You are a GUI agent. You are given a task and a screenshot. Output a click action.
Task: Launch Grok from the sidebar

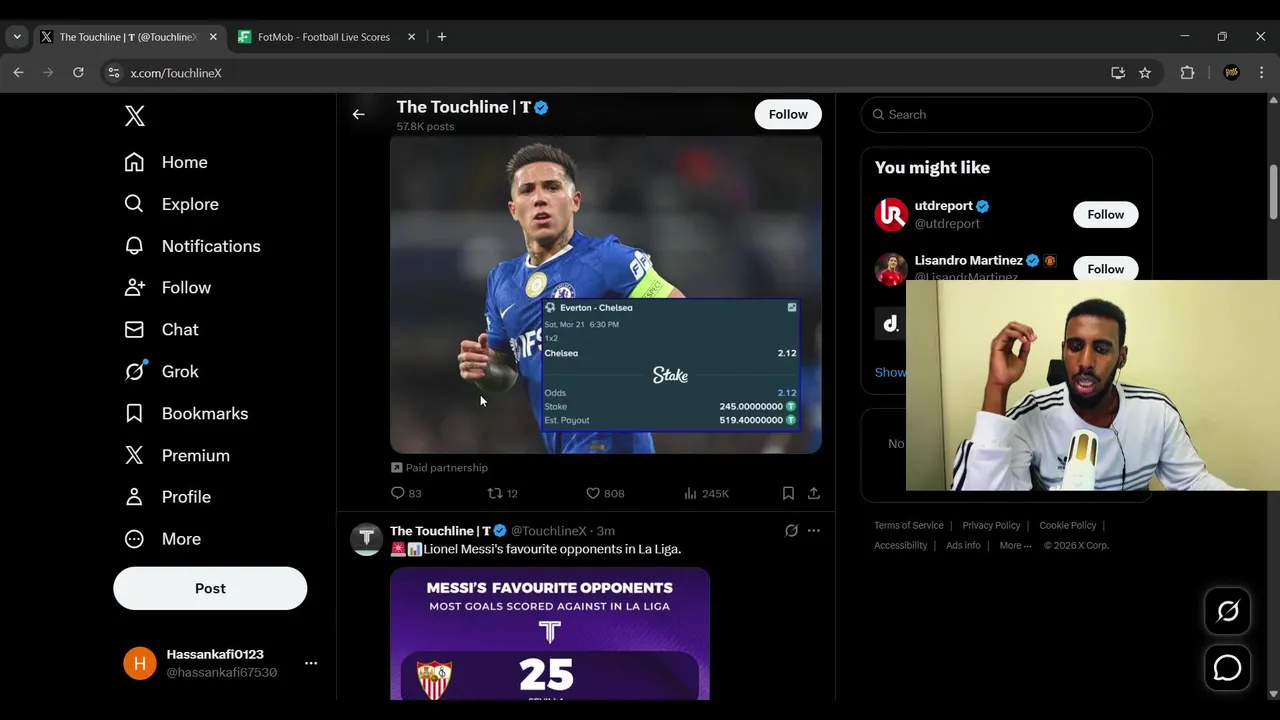point(161,372)
